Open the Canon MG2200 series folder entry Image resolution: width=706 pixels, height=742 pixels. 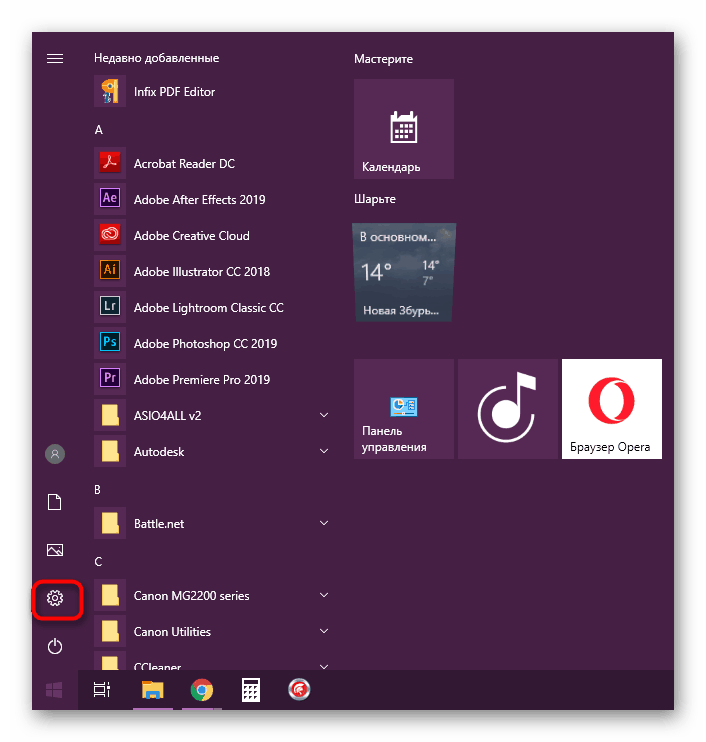213,595
